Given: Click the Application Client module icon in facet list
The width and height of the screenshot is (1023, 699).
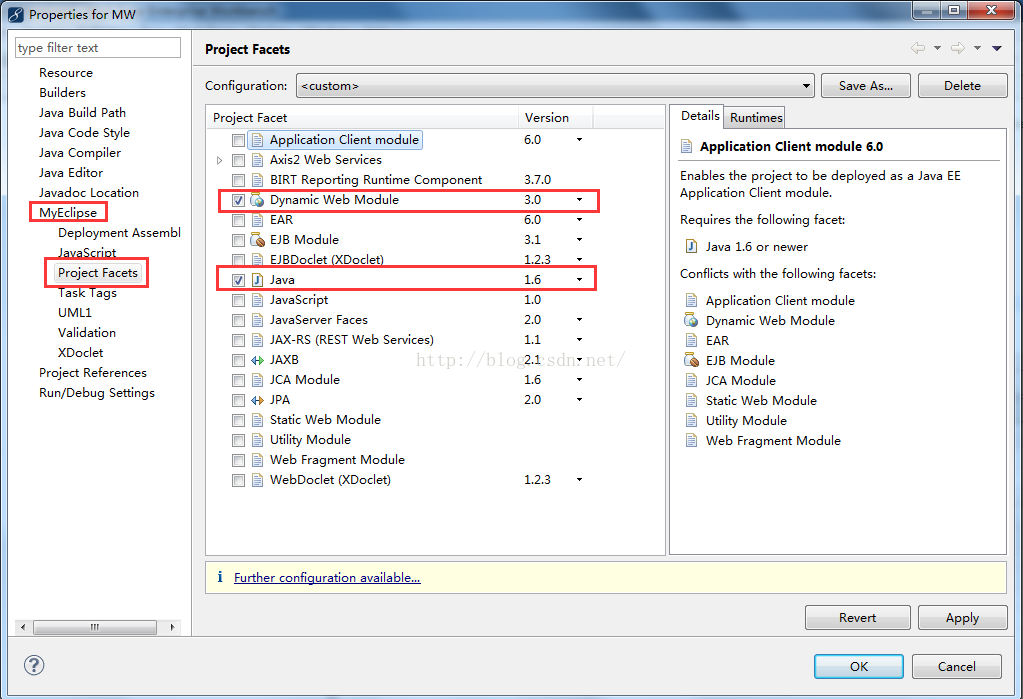Looking at the screenshot, I should pyautogui.click(x=257, y=140).
